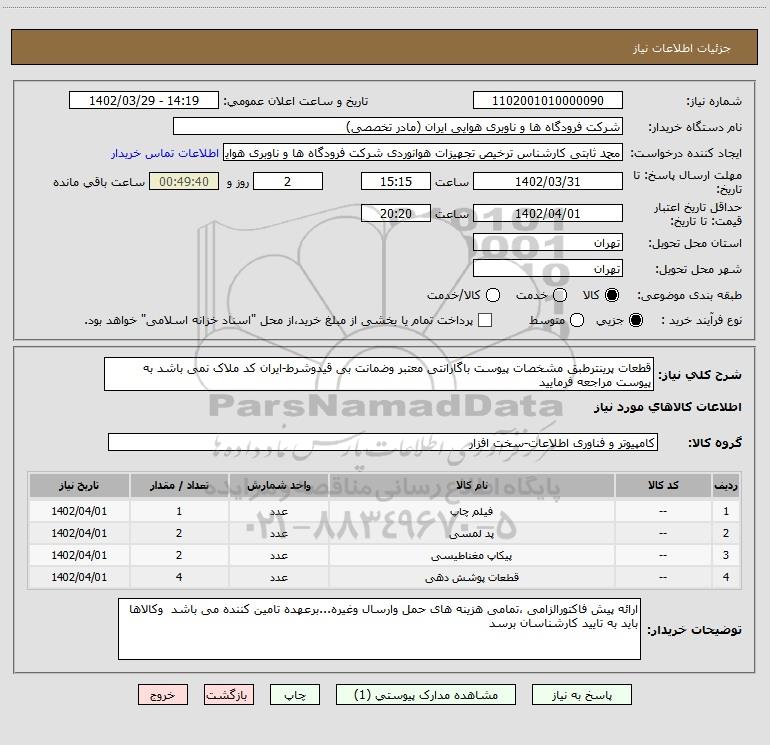View attached documents (1) button
The image size is (770, 745).
tap(426, 695)
